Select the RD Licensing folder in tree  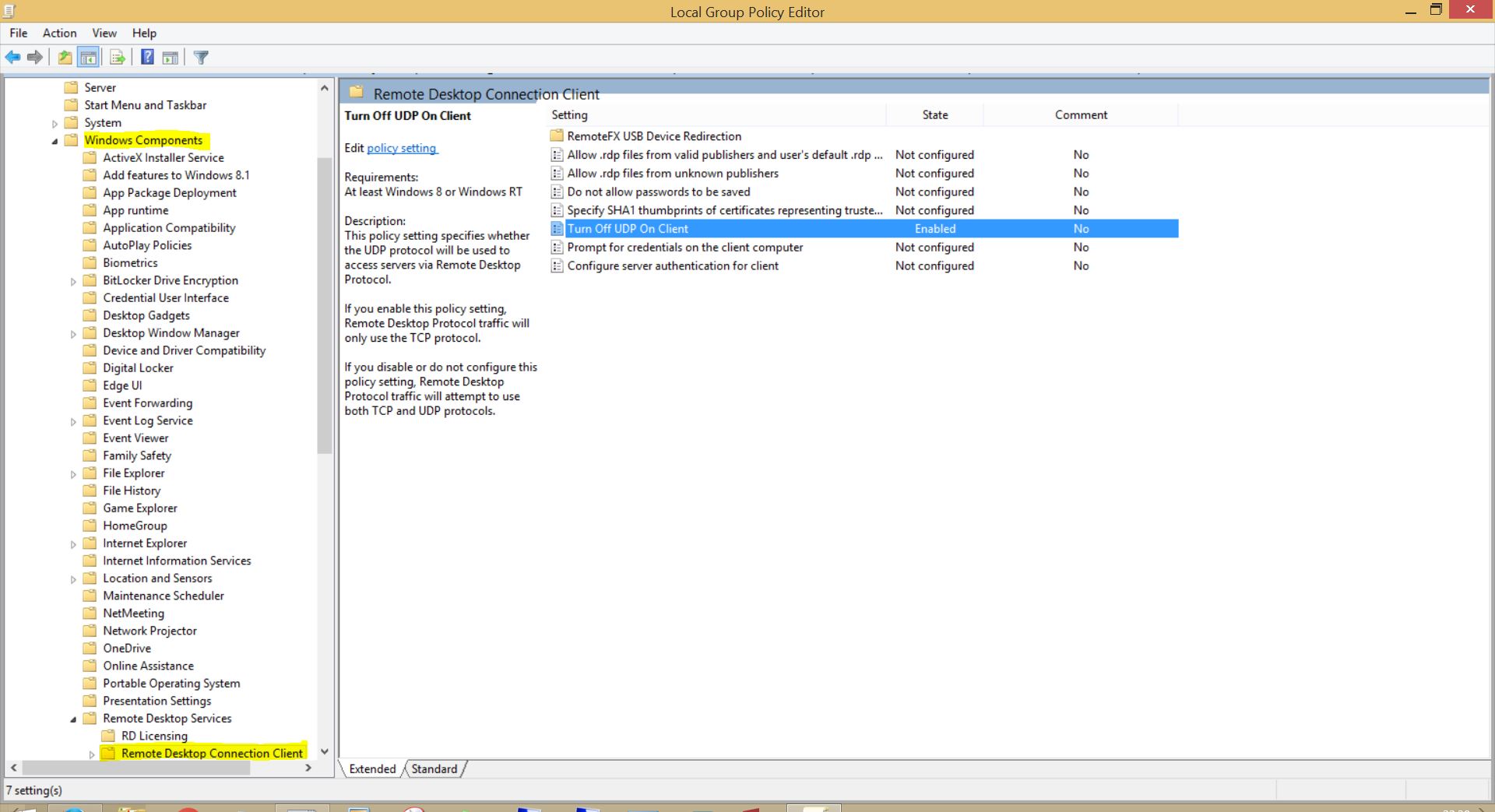(x=153, y=736)
